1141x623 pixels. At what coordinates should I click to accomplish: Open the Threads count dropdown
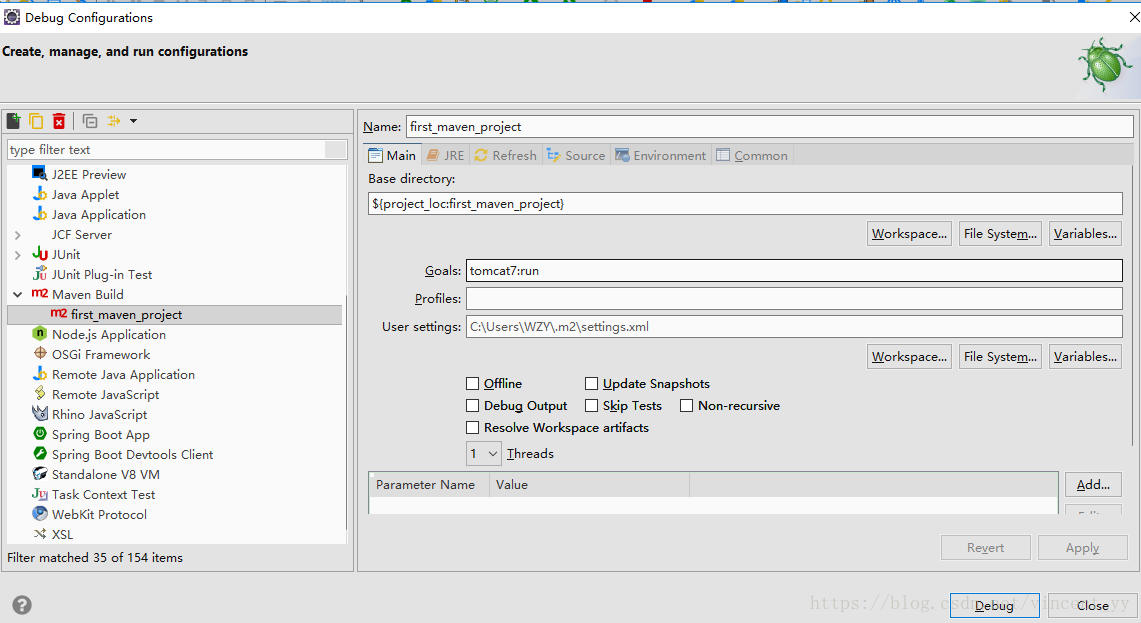(x=484, y=453)
